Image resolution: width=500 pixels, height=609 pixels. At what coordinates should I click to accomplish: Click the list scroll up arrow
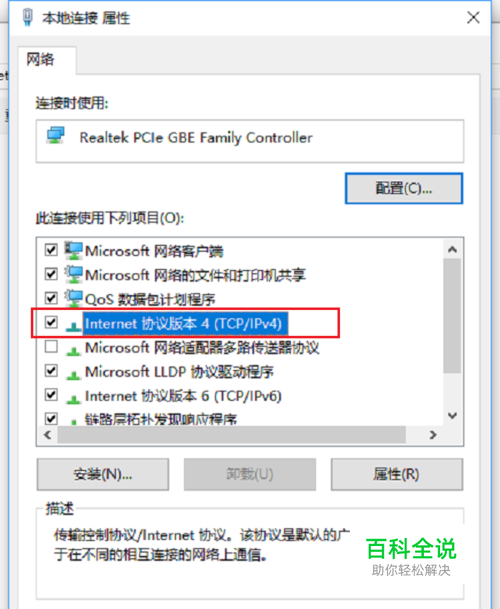(452, 250)
